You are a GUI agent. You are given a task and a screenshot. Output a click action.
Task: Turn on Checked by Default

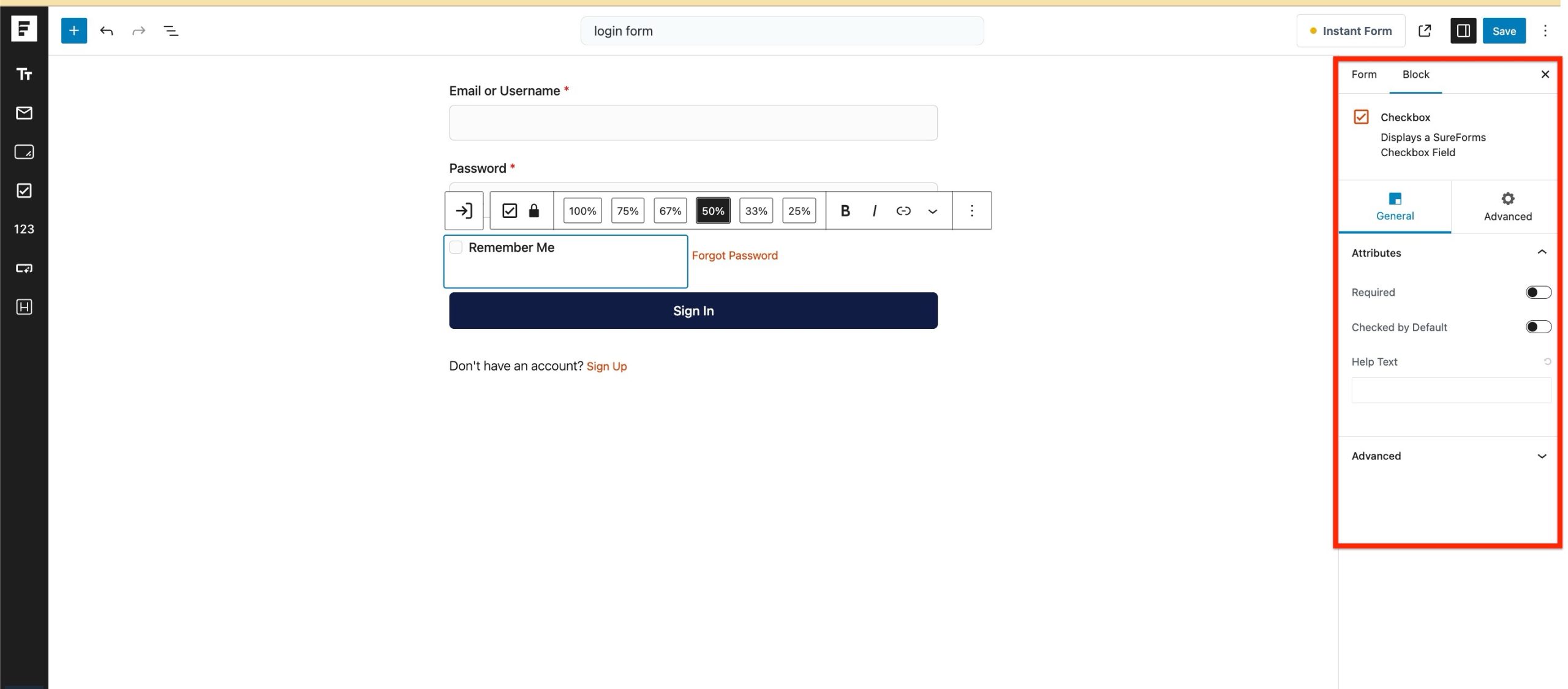click(1537, 327)
